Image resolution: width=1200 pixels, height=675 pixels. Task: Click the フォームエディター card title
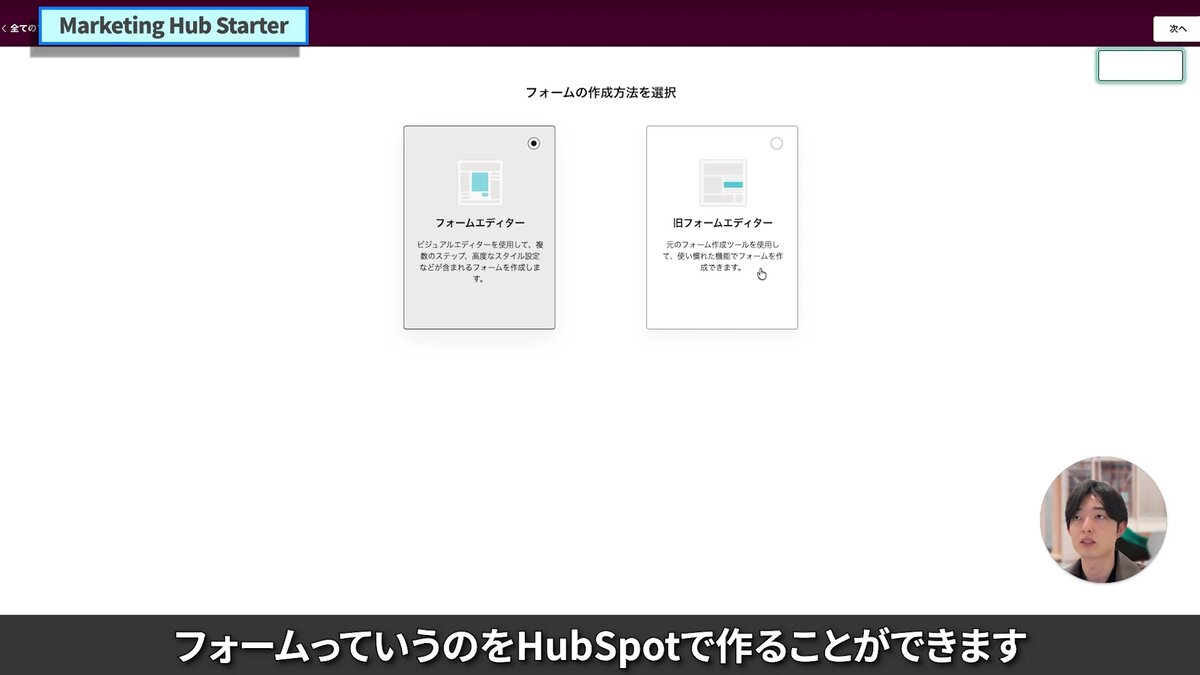479,223
